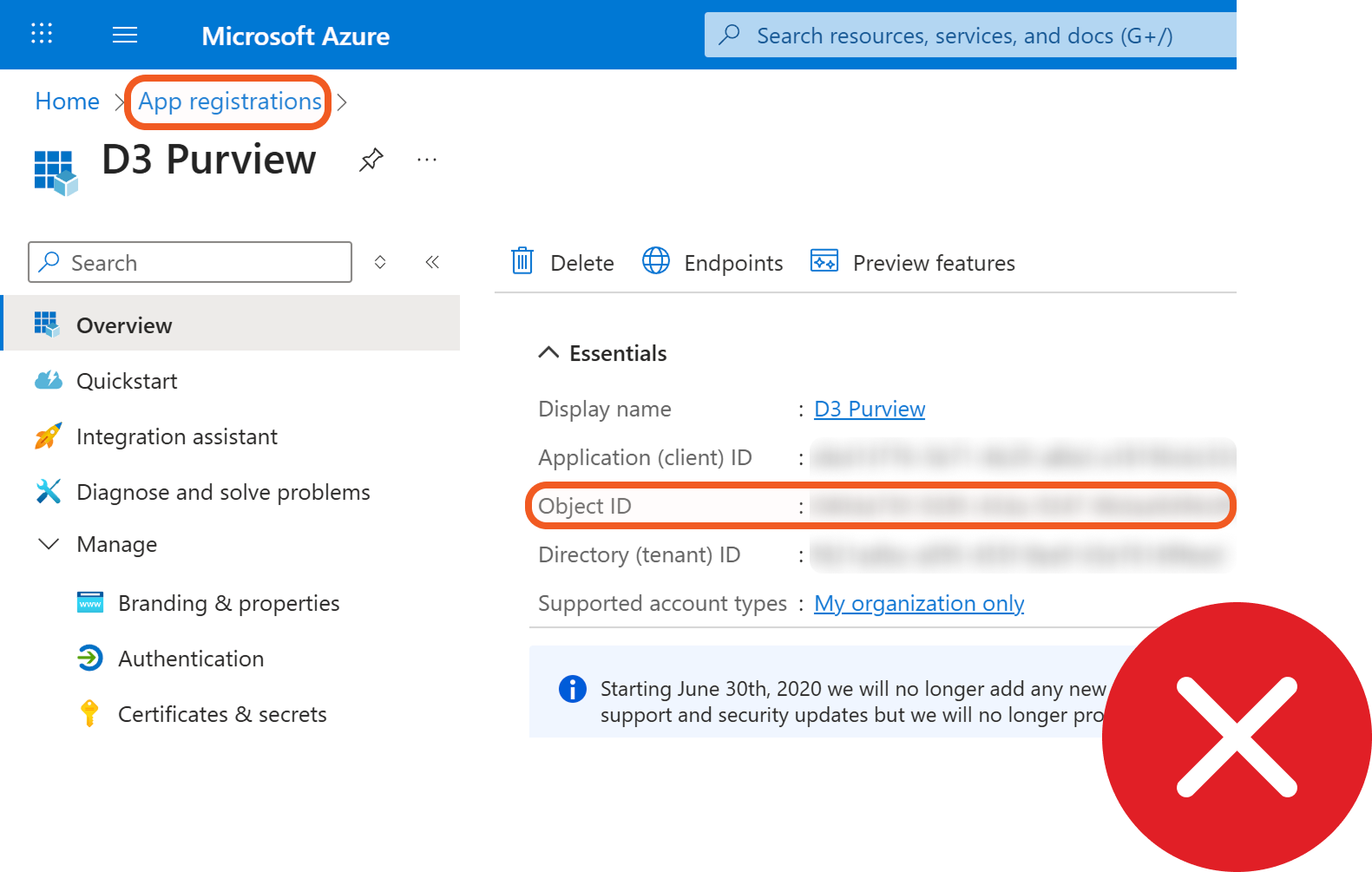
Task: Click My organization only link
Action: click(919, 603)
